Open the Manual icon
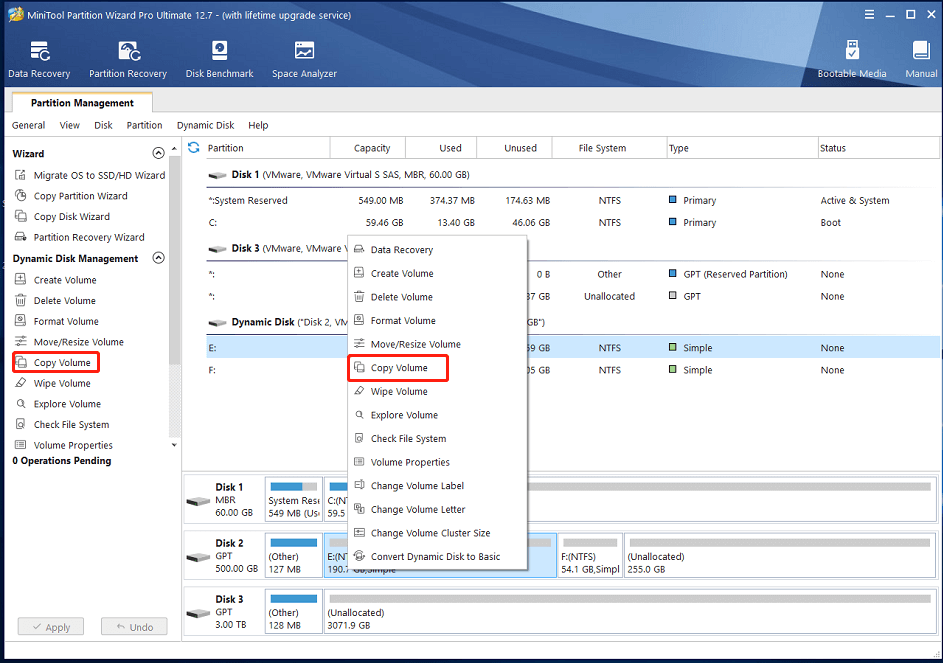The image size is (943, 663). tap(921, 59)
